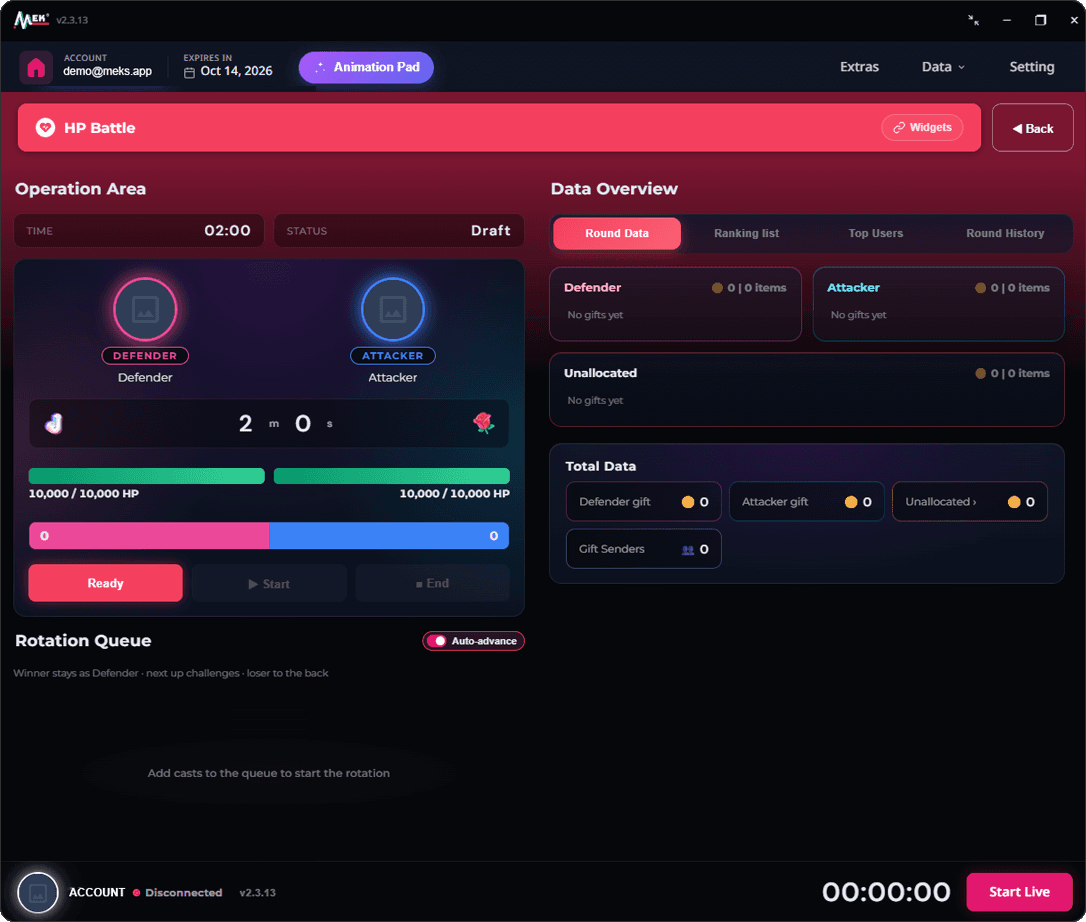Open the Extras menu

coord(860,67)
